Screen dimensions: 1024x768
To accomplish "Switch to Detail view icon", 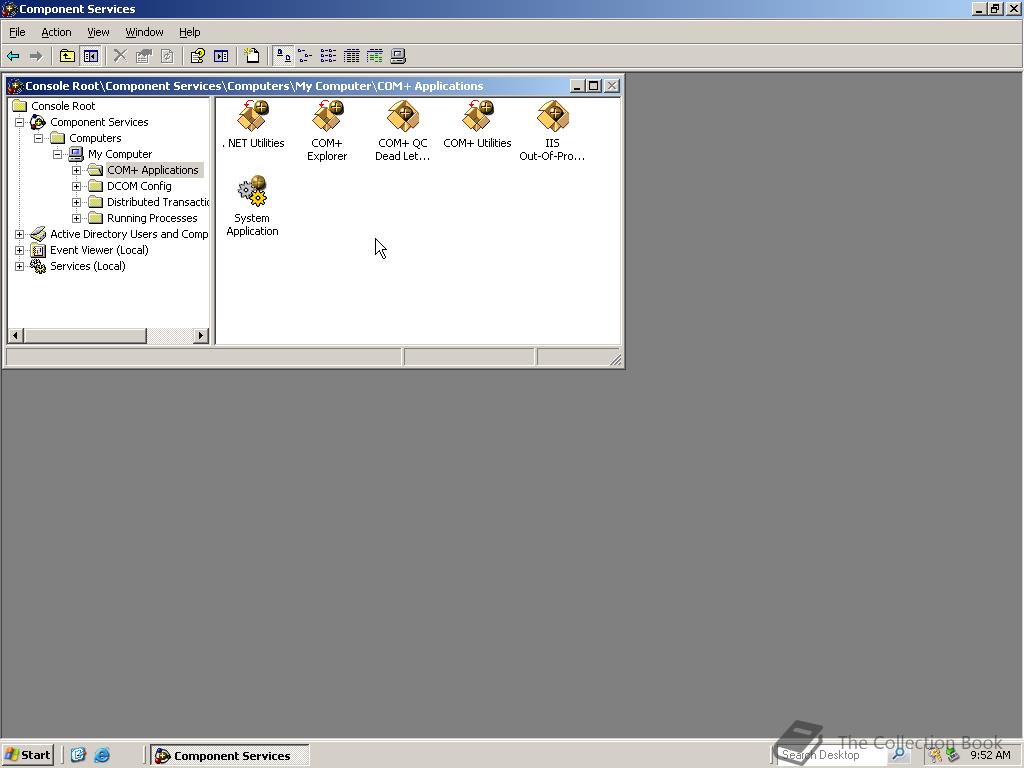I will coord(351,56).
